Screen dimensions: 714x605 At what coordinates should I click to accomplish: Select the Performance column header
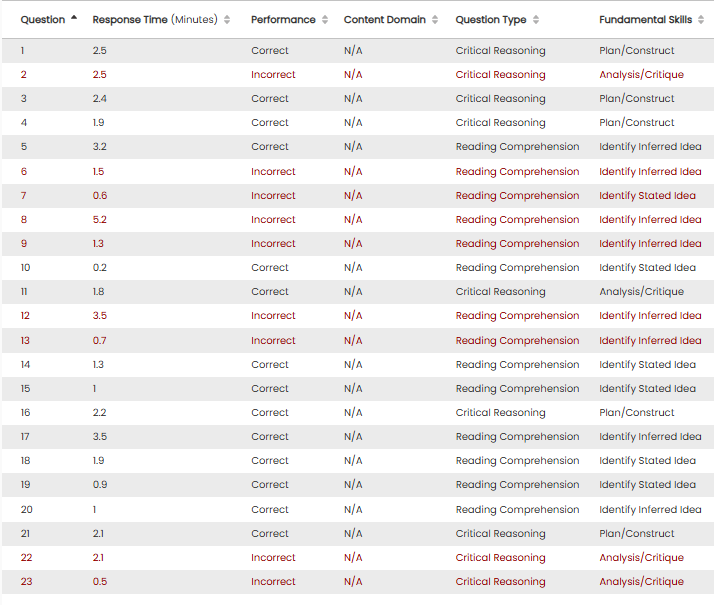[x=283, y=20]
